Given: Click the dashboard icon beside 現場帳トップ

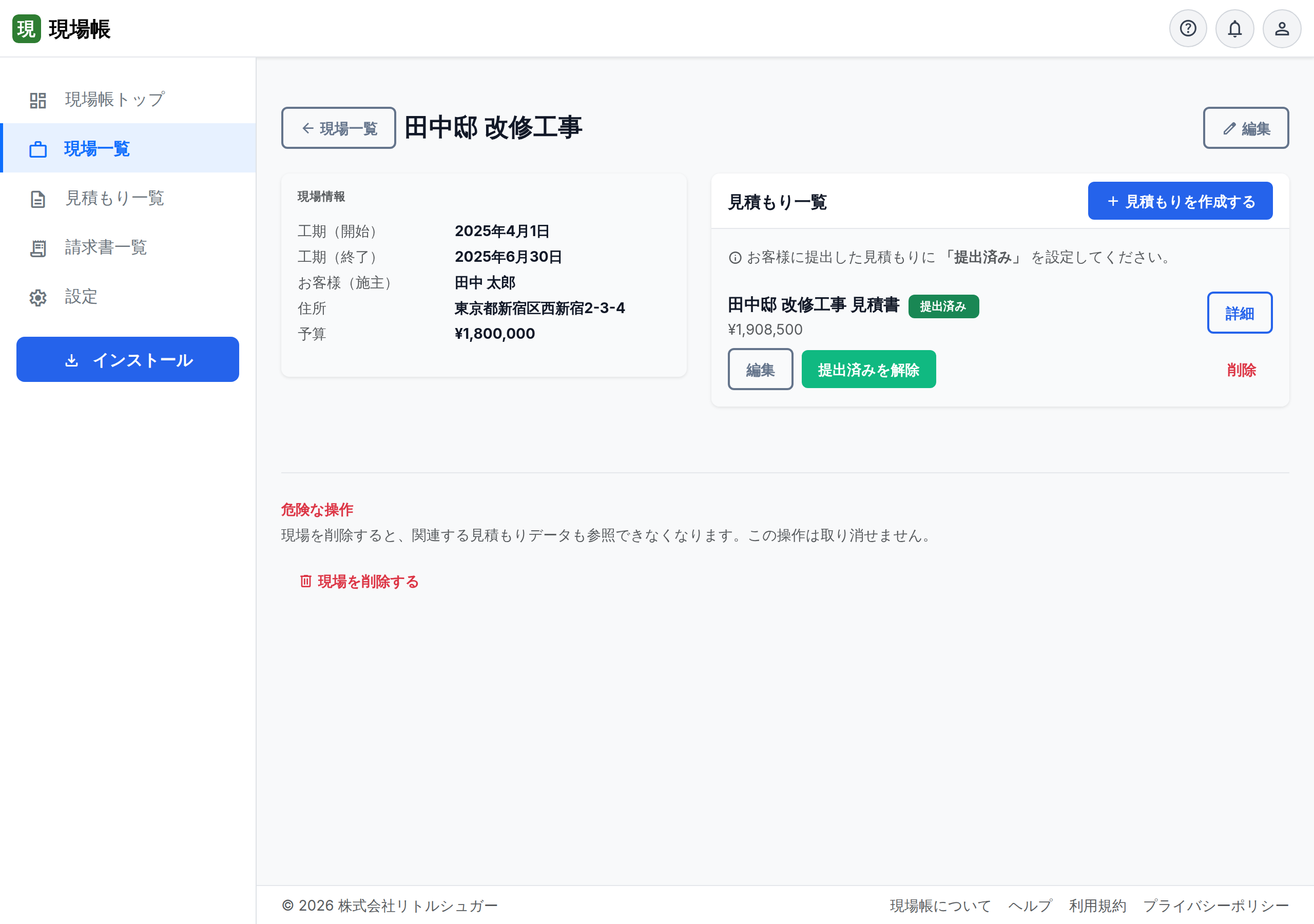Looking at the screenshot, I should tap(38, 100).
